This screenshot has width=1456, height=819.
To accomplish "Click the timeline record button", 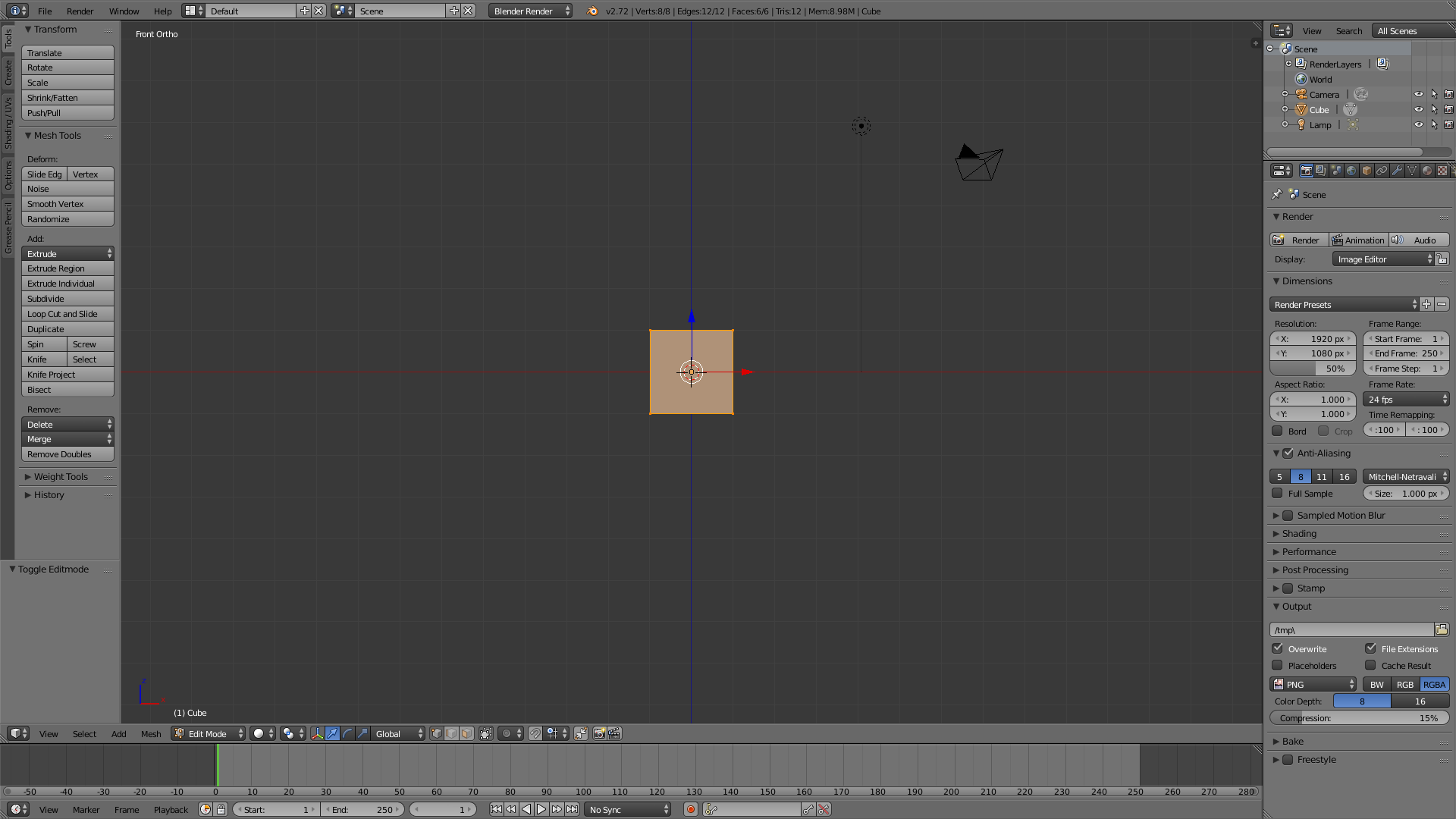I will [x=690, y=809].
